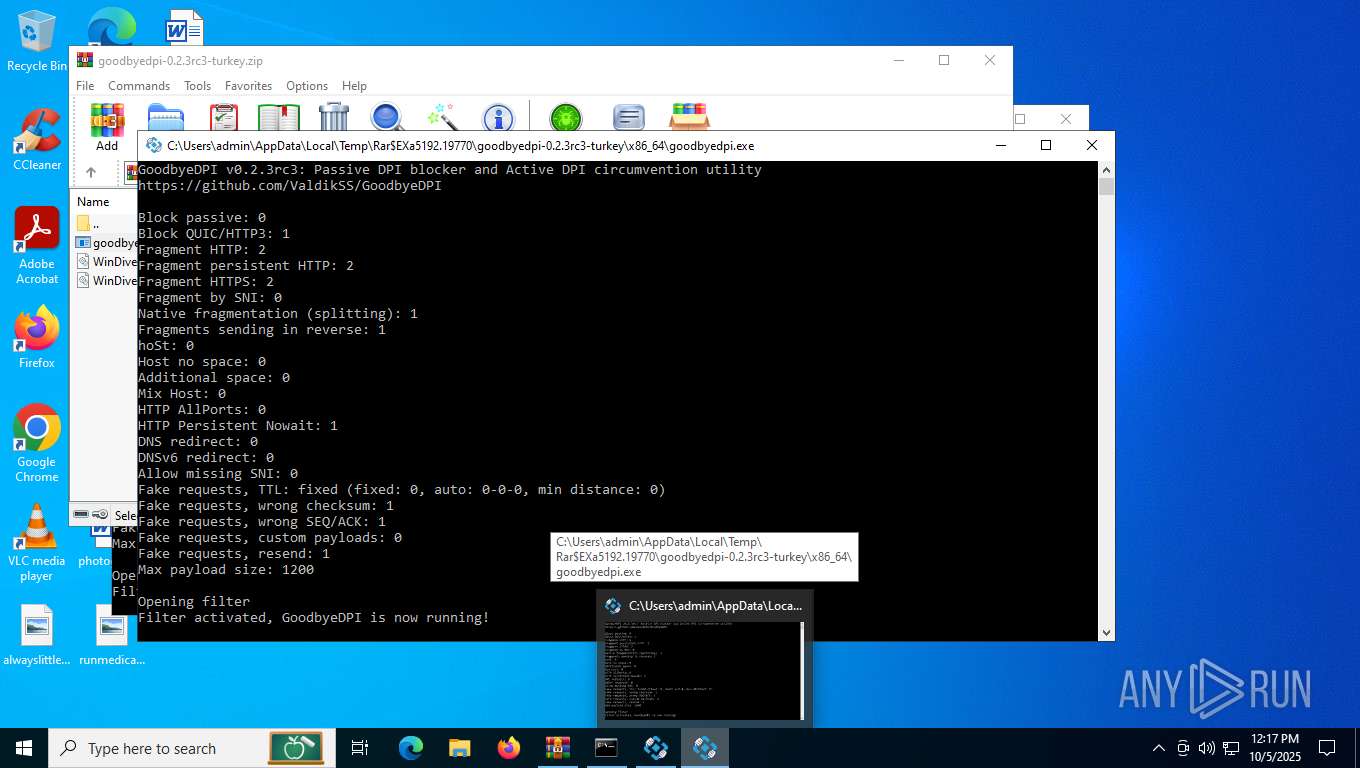Switch to WinRAR from the taskbar

click(x=558, y=748)
